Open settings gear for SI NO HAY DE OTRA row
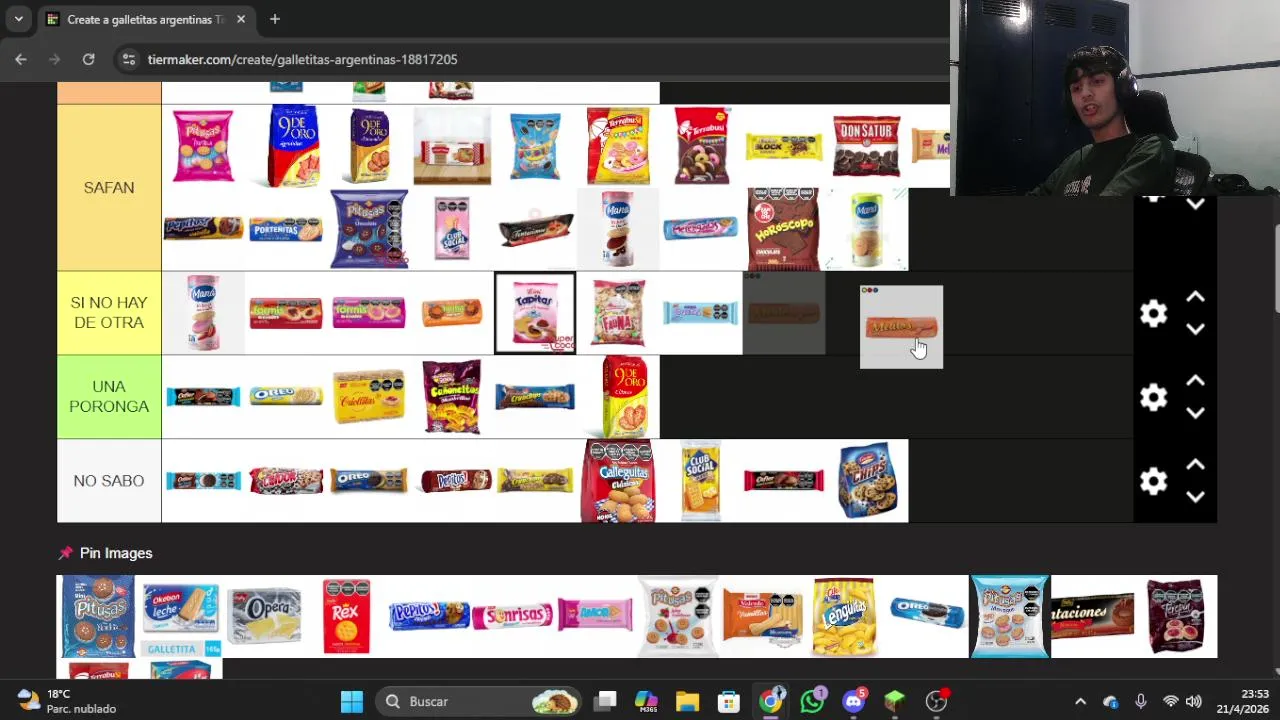The height and width of the screenshot is (720, 1280). (1153, 313)
